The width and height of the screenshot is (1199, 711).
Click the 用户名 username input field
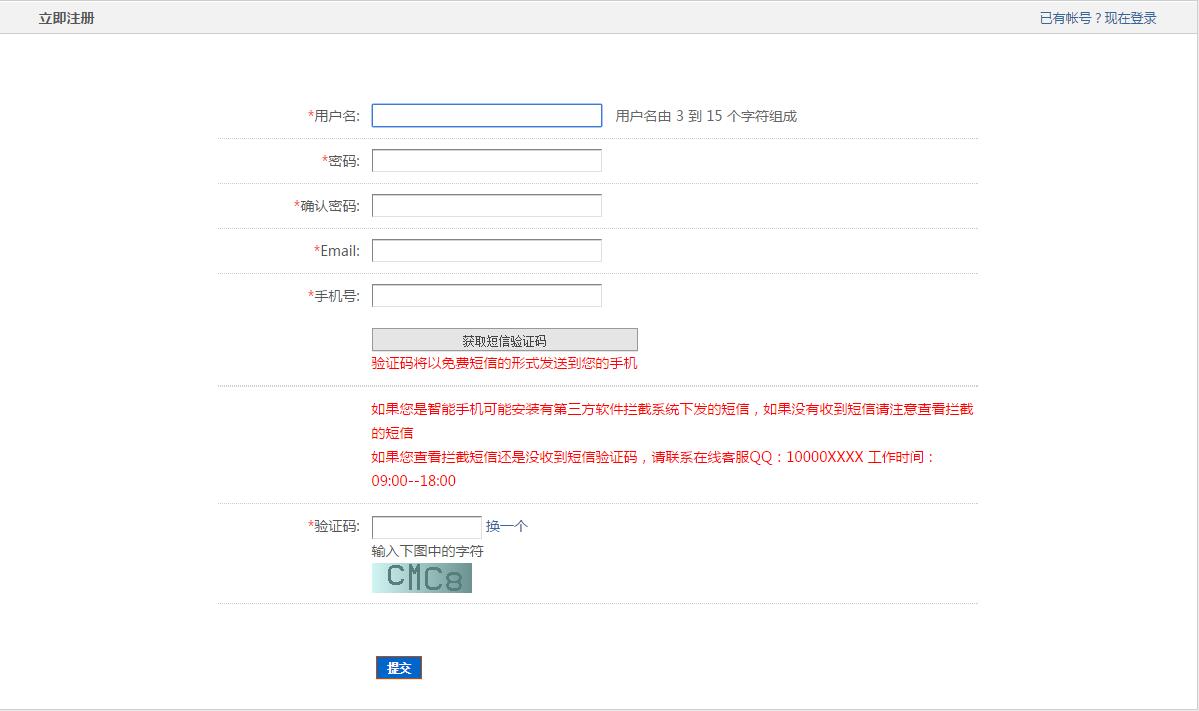(486, 116)
